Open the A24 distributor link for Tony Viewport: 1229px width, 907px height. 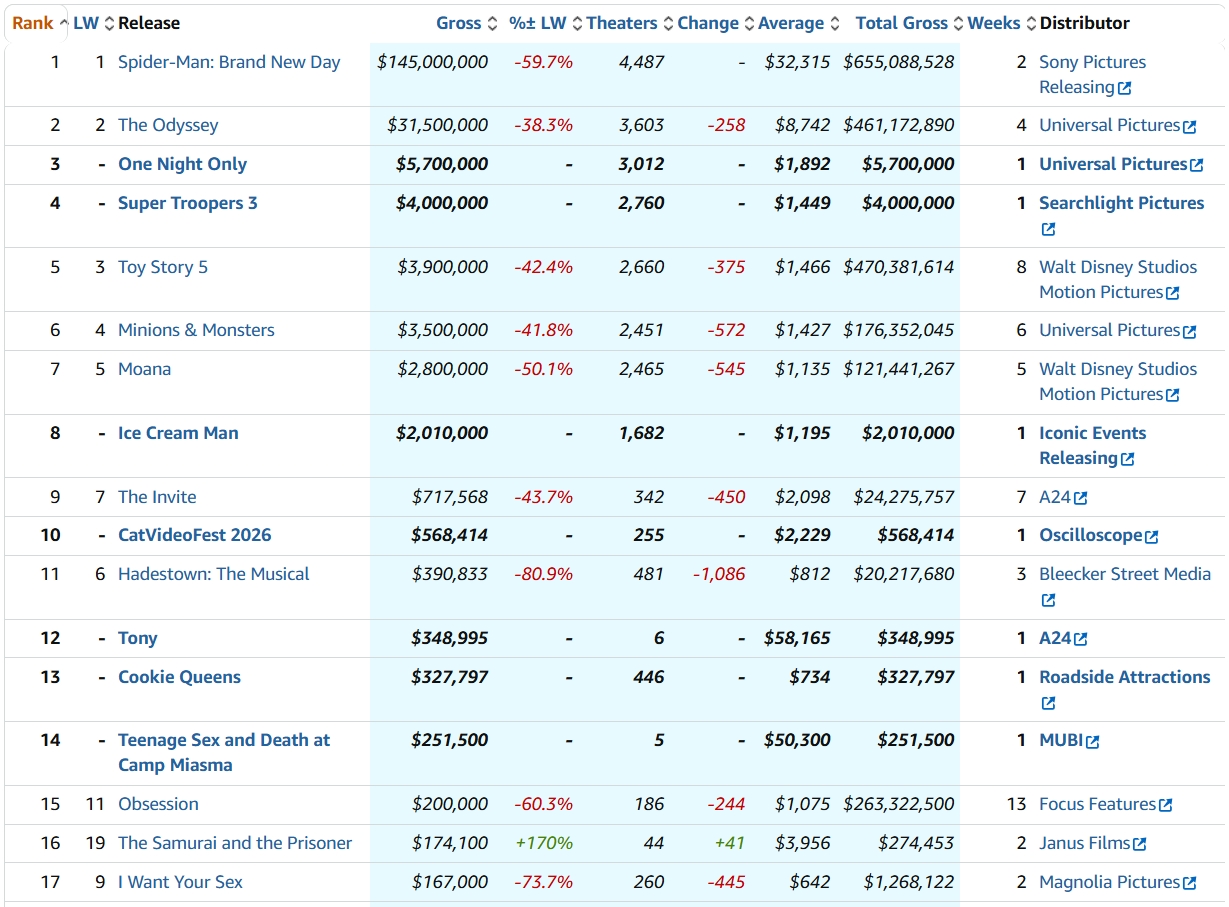[1055, 638]
